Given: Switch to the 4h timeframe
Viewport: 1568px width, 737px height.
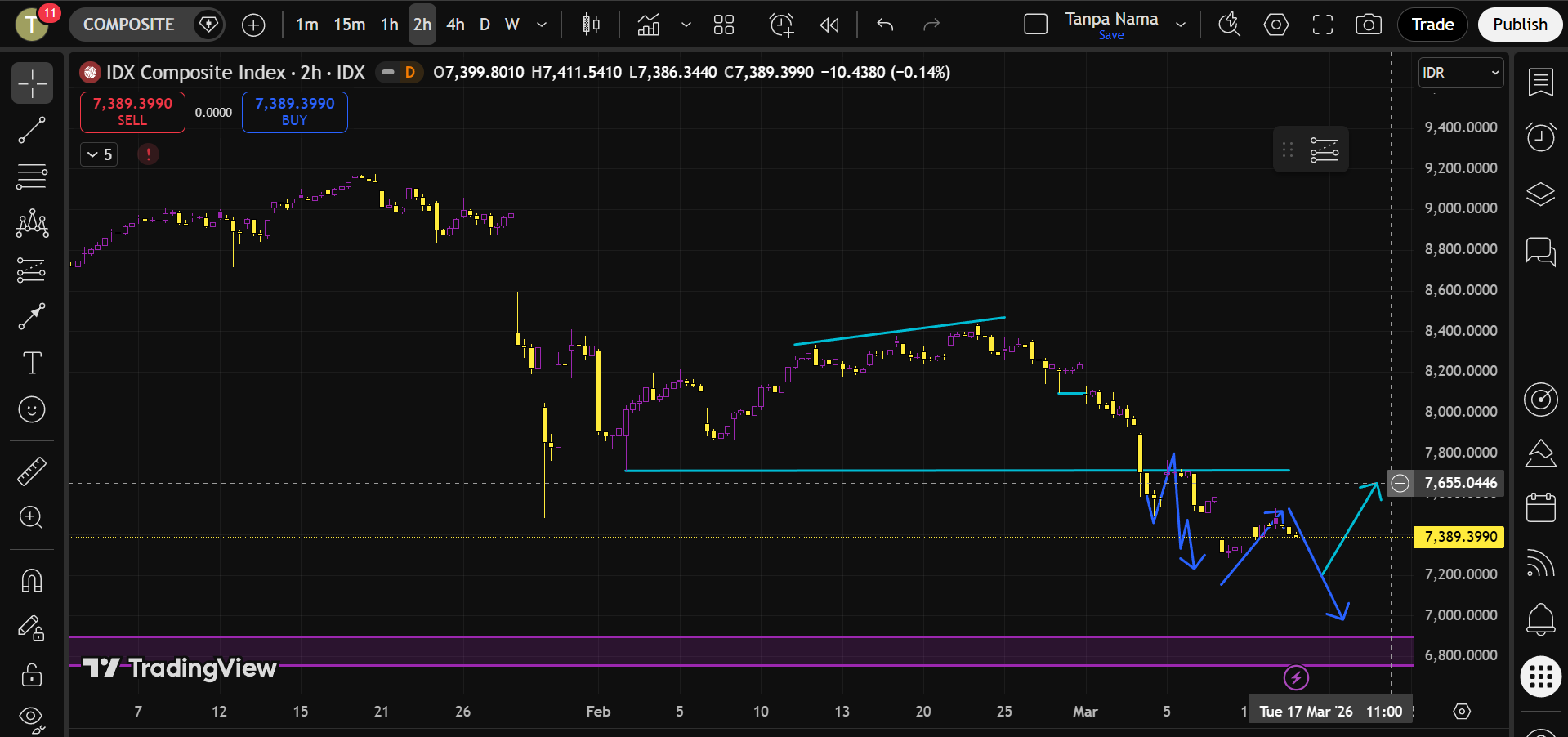Looking at the screenshot, I should click(455, 25).
